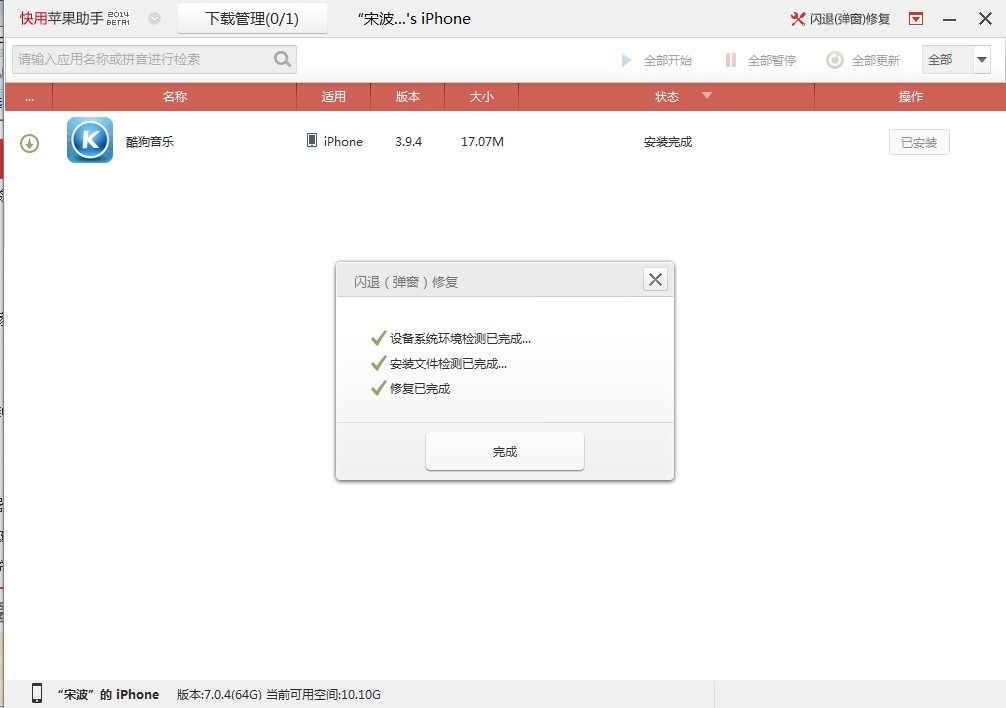Click the checkmark beside 安装文件检测已完成

pos(379,363)
